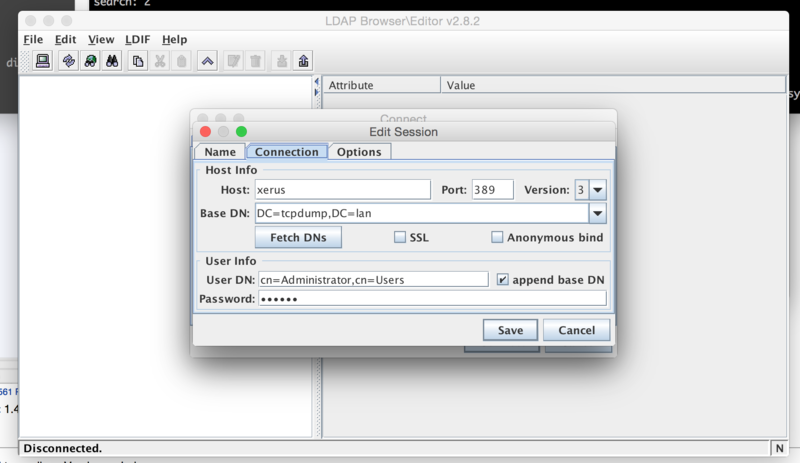Viewport: 800px width, 463px height.
Task: Open the LDIF menu
Action: 138,39
